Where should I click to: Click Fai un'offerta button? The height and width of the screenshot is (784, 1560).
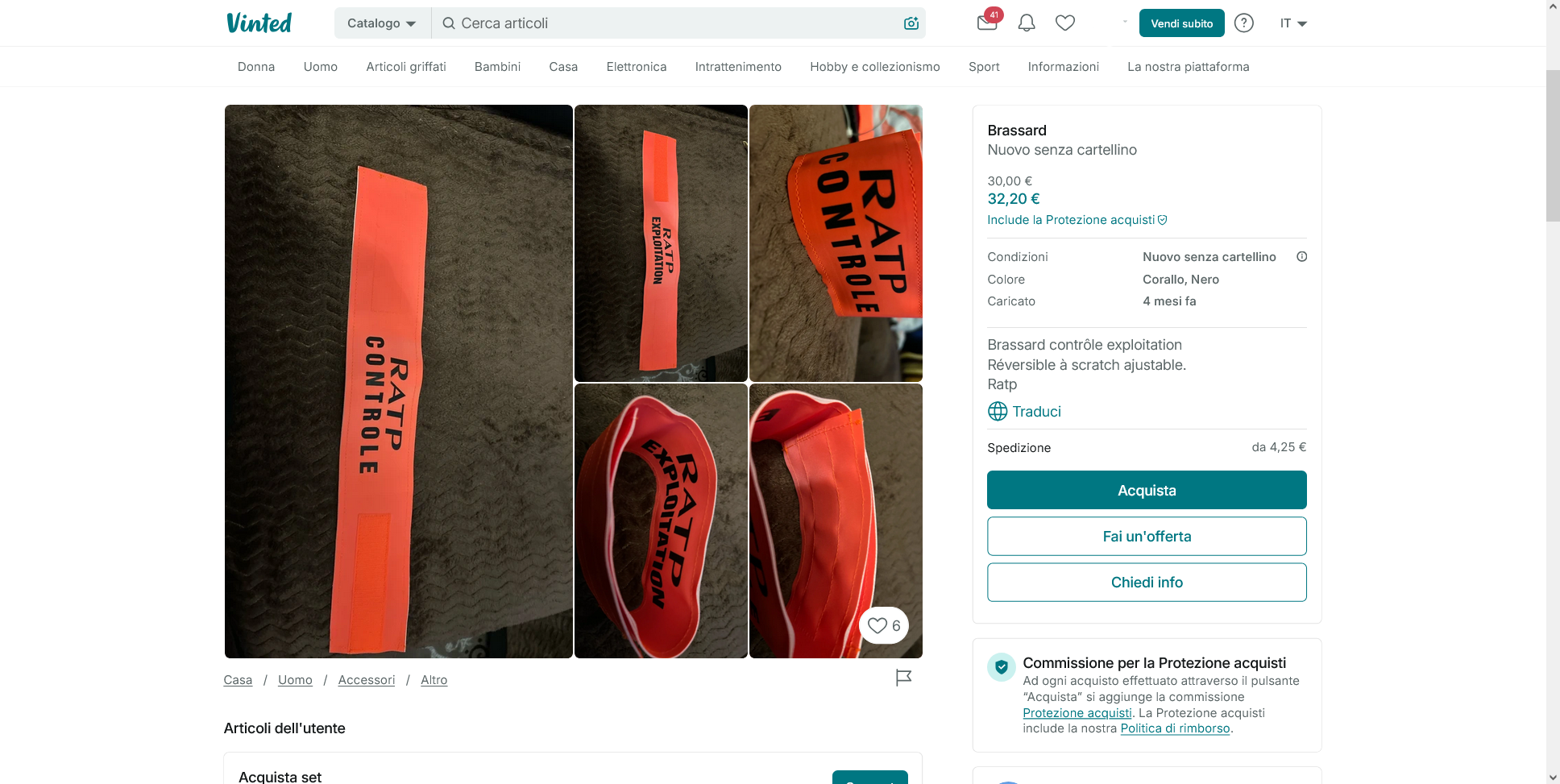click(x=1147, y=536)
